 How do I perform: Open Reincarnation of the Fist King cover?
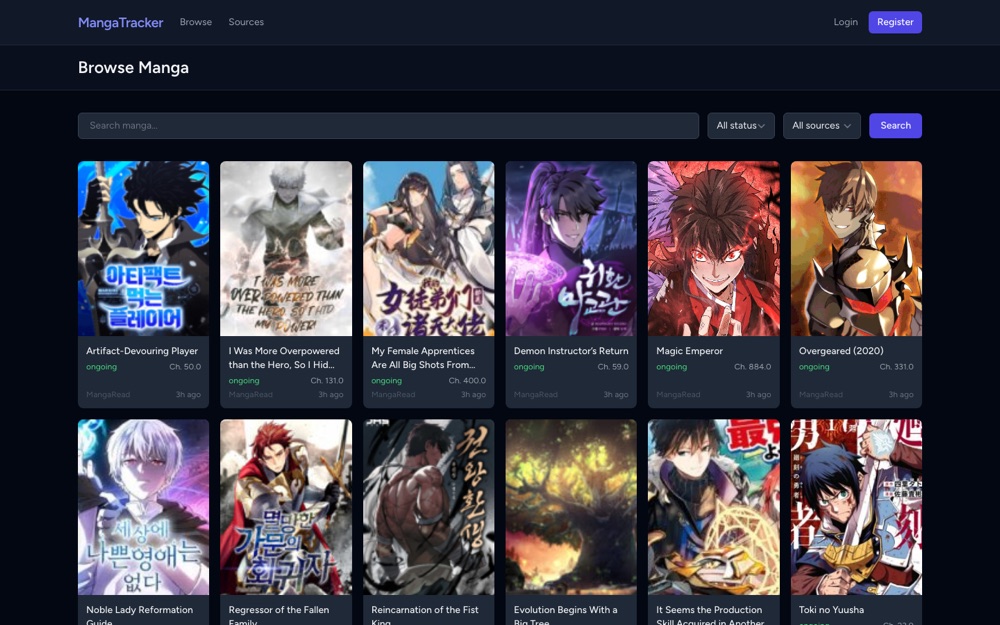point(429,507)
